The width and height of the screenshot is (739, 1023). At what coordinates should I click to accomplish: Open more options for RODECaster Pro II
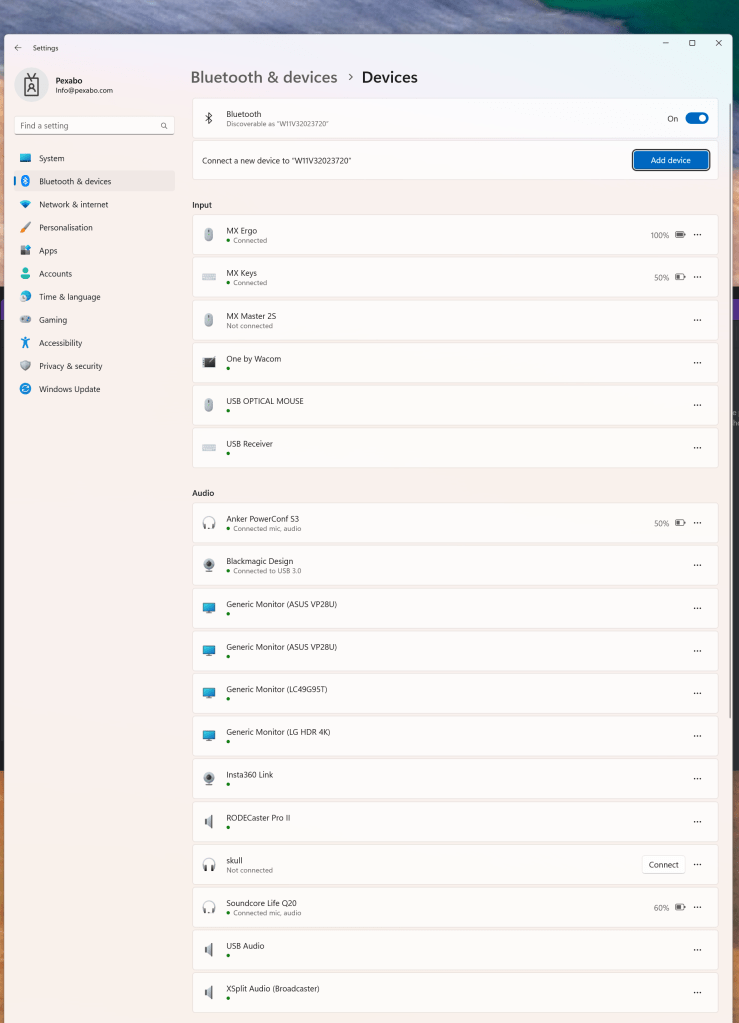[697, 822]
